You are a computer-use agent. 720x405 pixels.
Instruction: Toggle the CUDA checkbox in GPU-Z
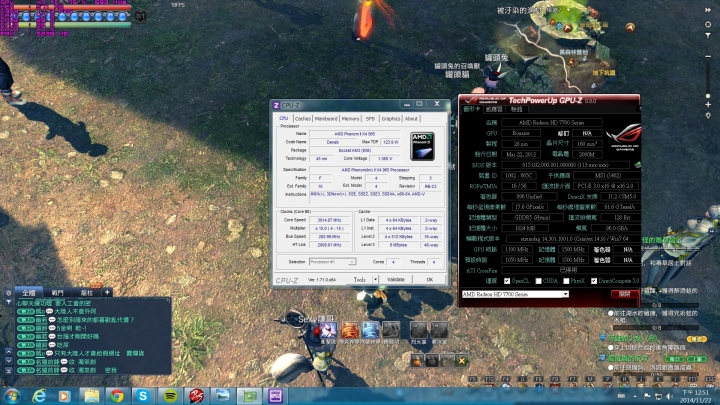coord(538,281)
